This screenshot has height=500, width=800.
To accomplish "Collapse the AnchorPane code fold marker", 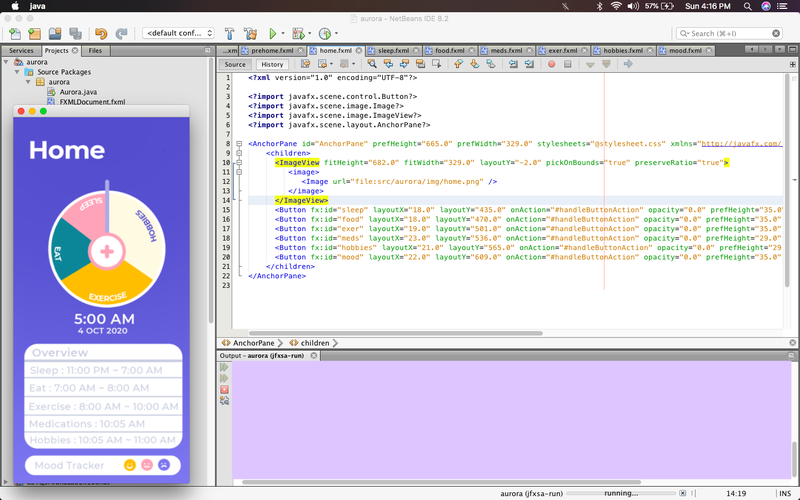I will 240,144.
